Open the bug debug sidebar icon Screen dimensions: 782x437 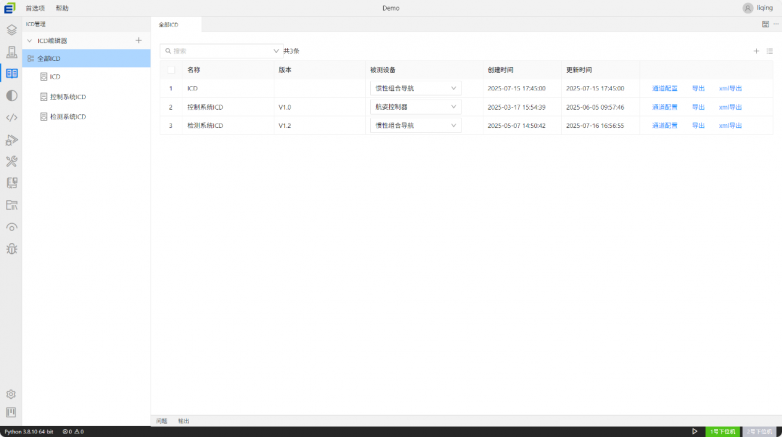(x=11, y=248)
